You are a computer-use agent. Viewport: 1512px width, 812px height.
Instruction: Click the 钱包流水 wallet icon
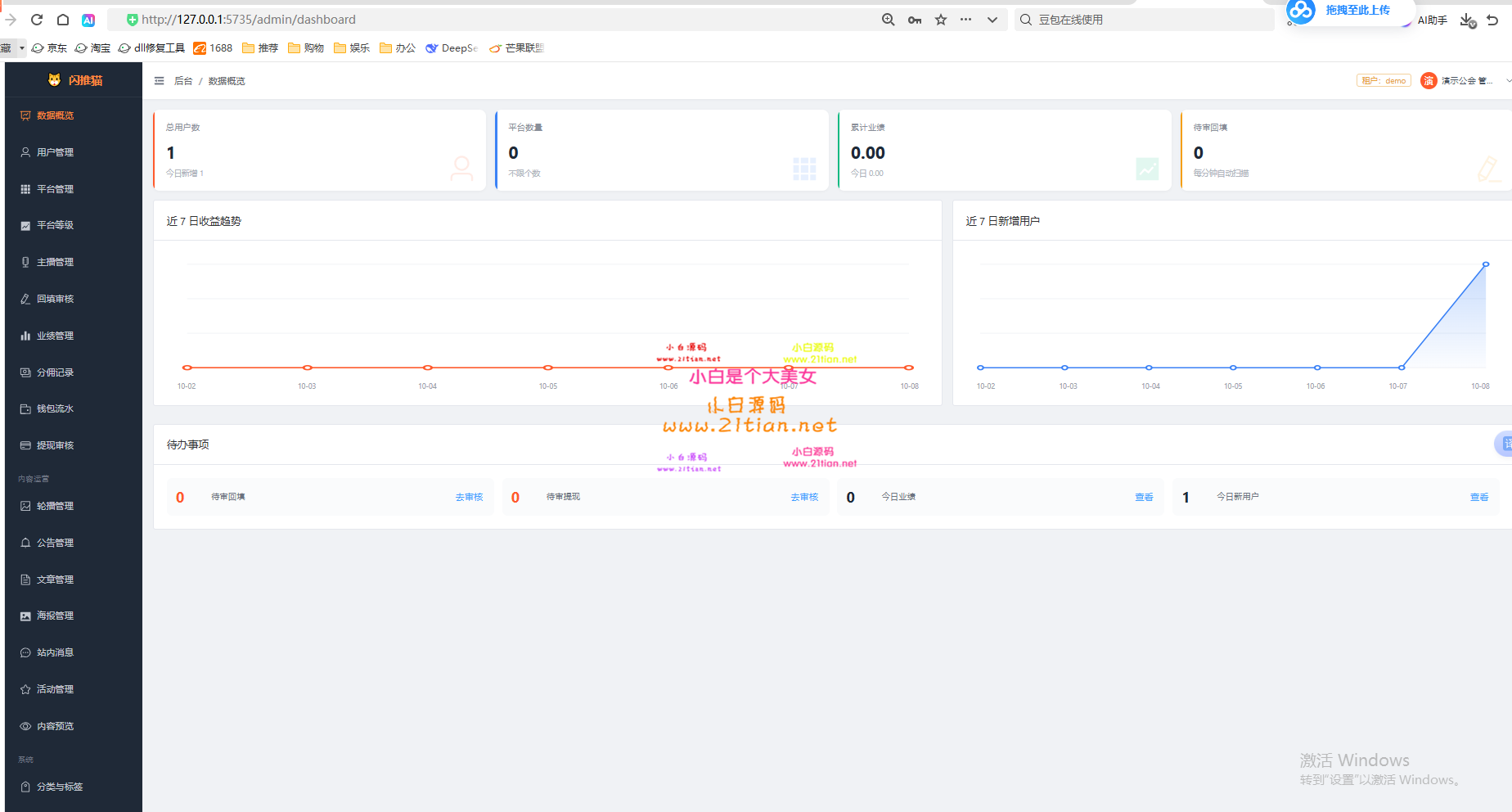[x=25, y=408]
